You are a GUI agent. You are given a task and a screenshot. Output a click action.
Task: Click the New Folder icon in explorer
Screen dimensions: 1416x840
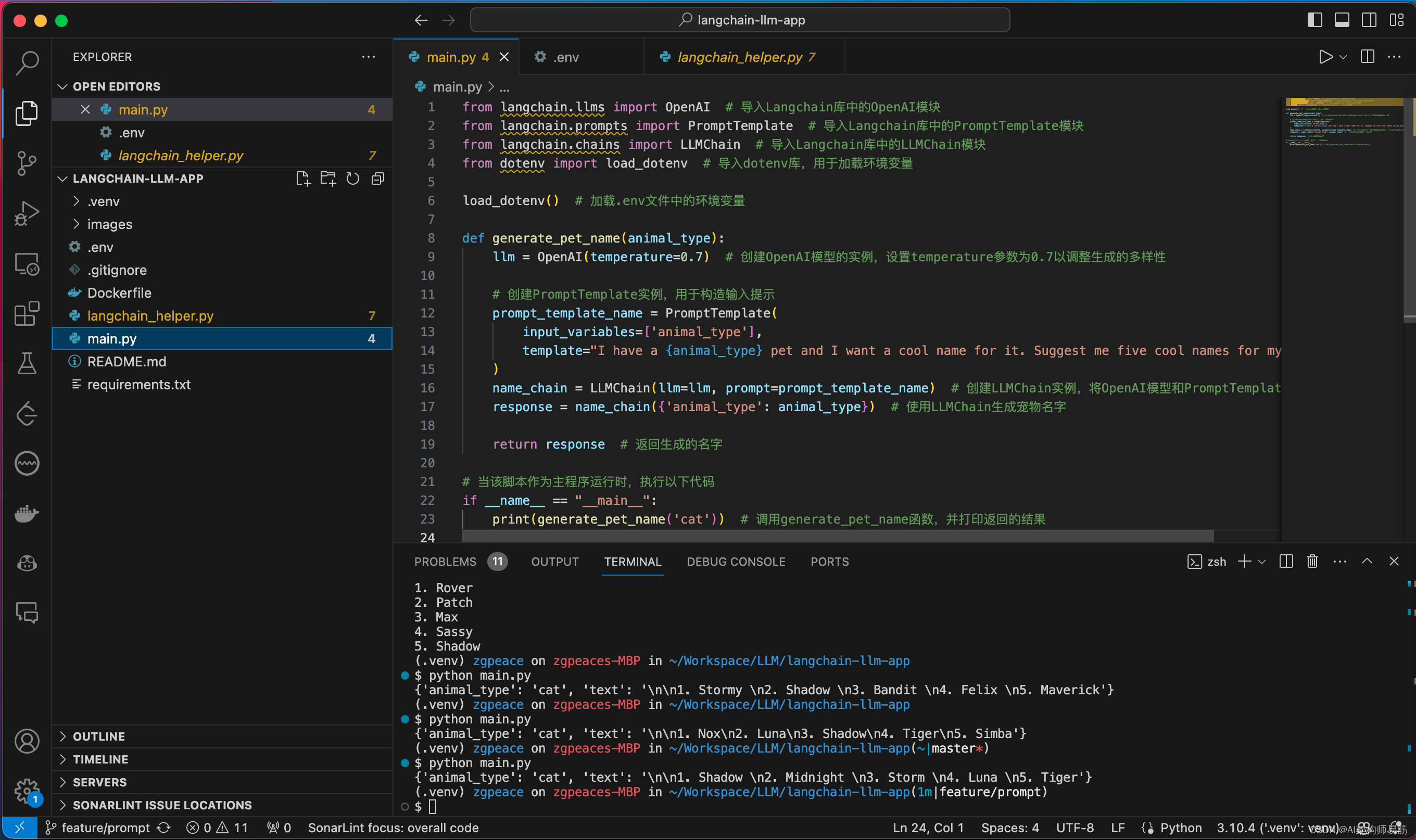(x=328, y=179)
